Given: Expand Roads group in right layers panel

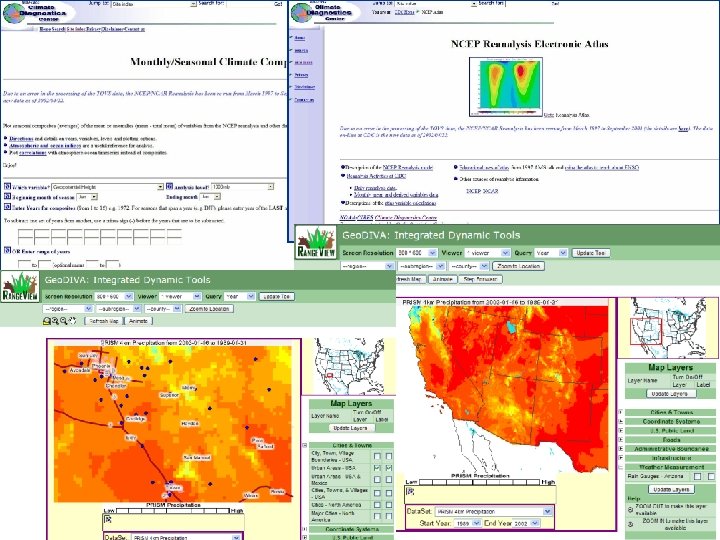Looking at the screenshot, I should point(622,440).
